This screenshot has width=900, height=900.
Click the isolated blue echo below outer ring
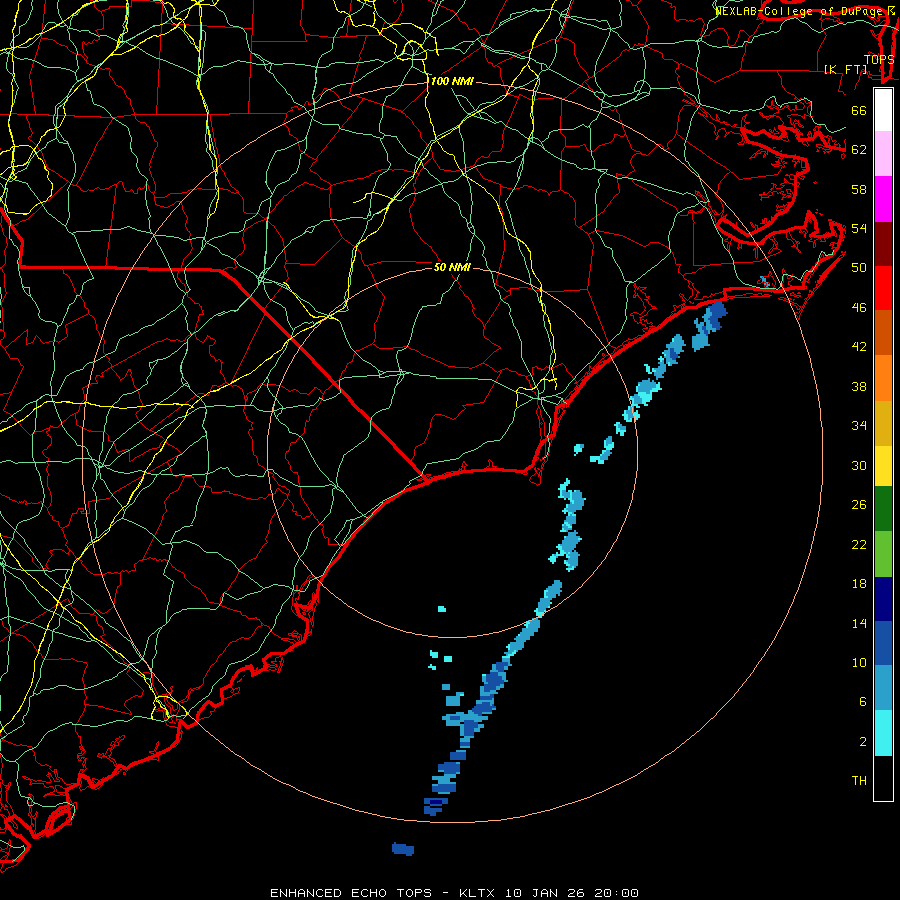(x=403, y=849)
